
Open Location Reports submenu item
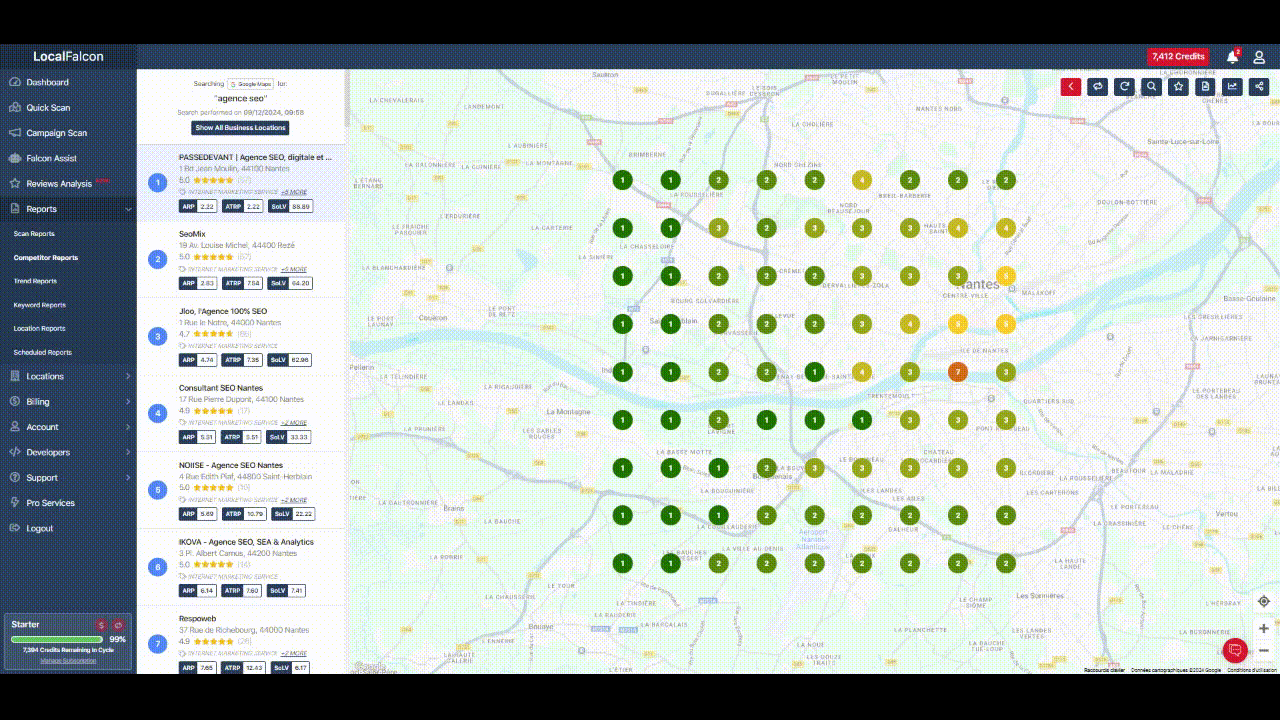(40, 328)
